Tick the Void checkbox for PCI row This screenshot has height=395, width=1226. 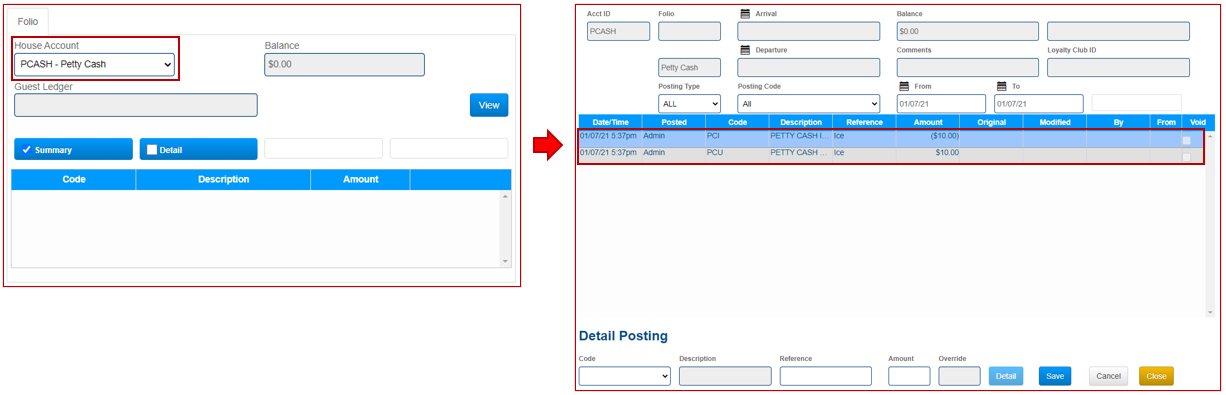(x=1186, y=140)
